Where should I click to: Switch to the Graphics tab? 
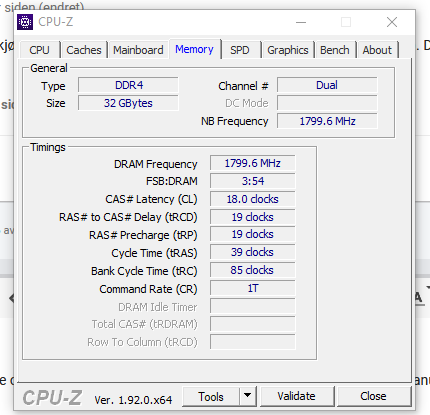(x=288, y=50)
